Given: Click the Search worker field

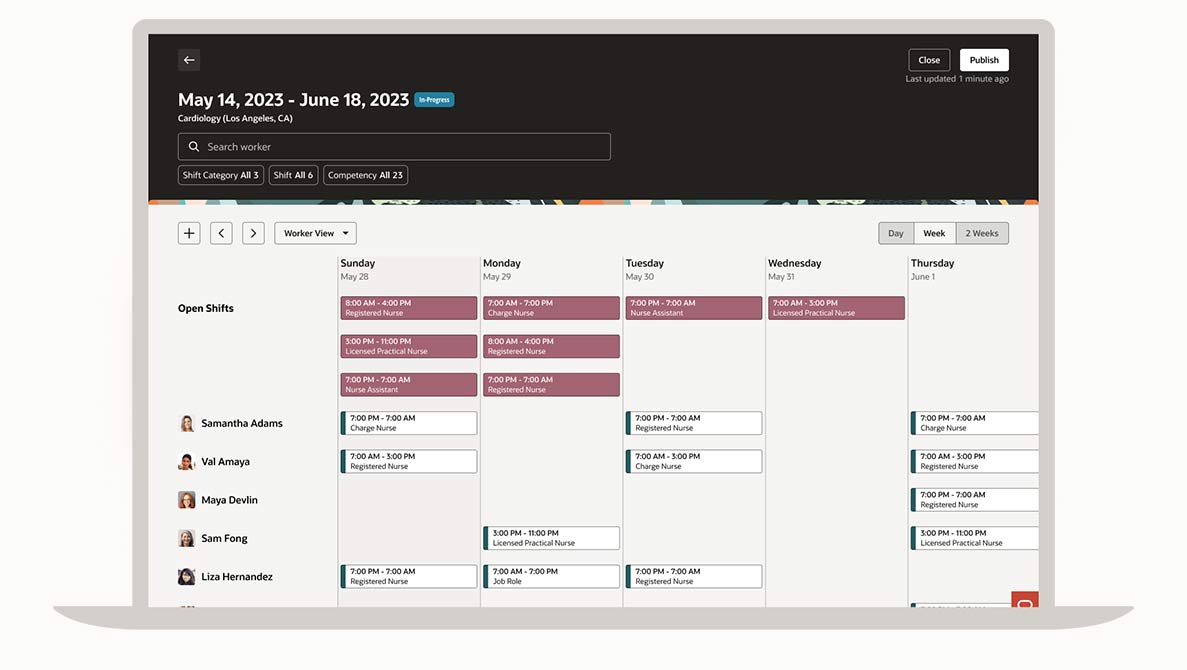Looking at the screenshot, I should click(x=394, y=147).
